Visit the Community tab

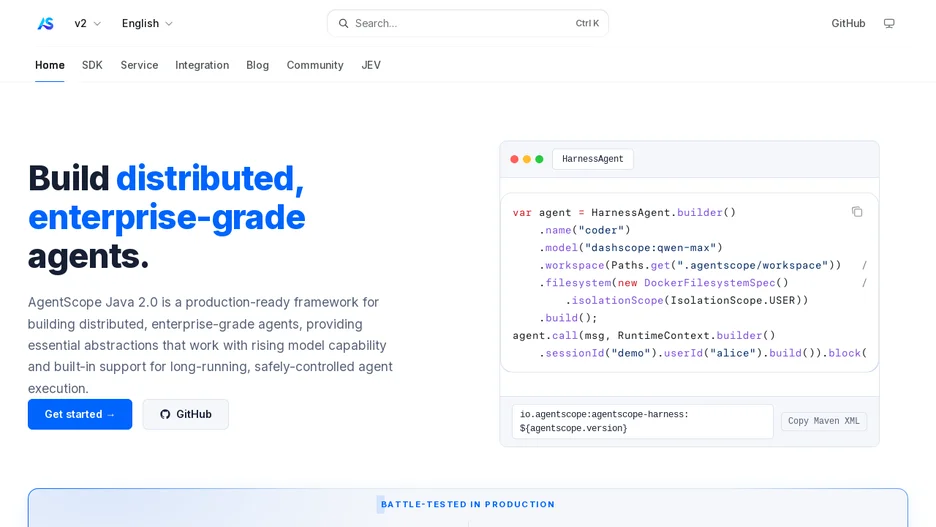point(315,65)
